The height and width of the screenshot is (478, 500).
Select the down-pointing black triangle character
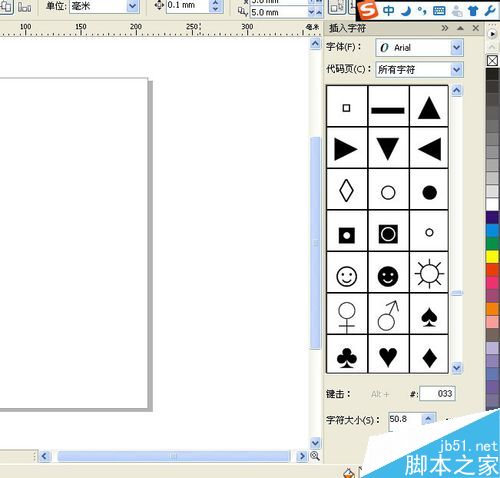click(388, 148)
